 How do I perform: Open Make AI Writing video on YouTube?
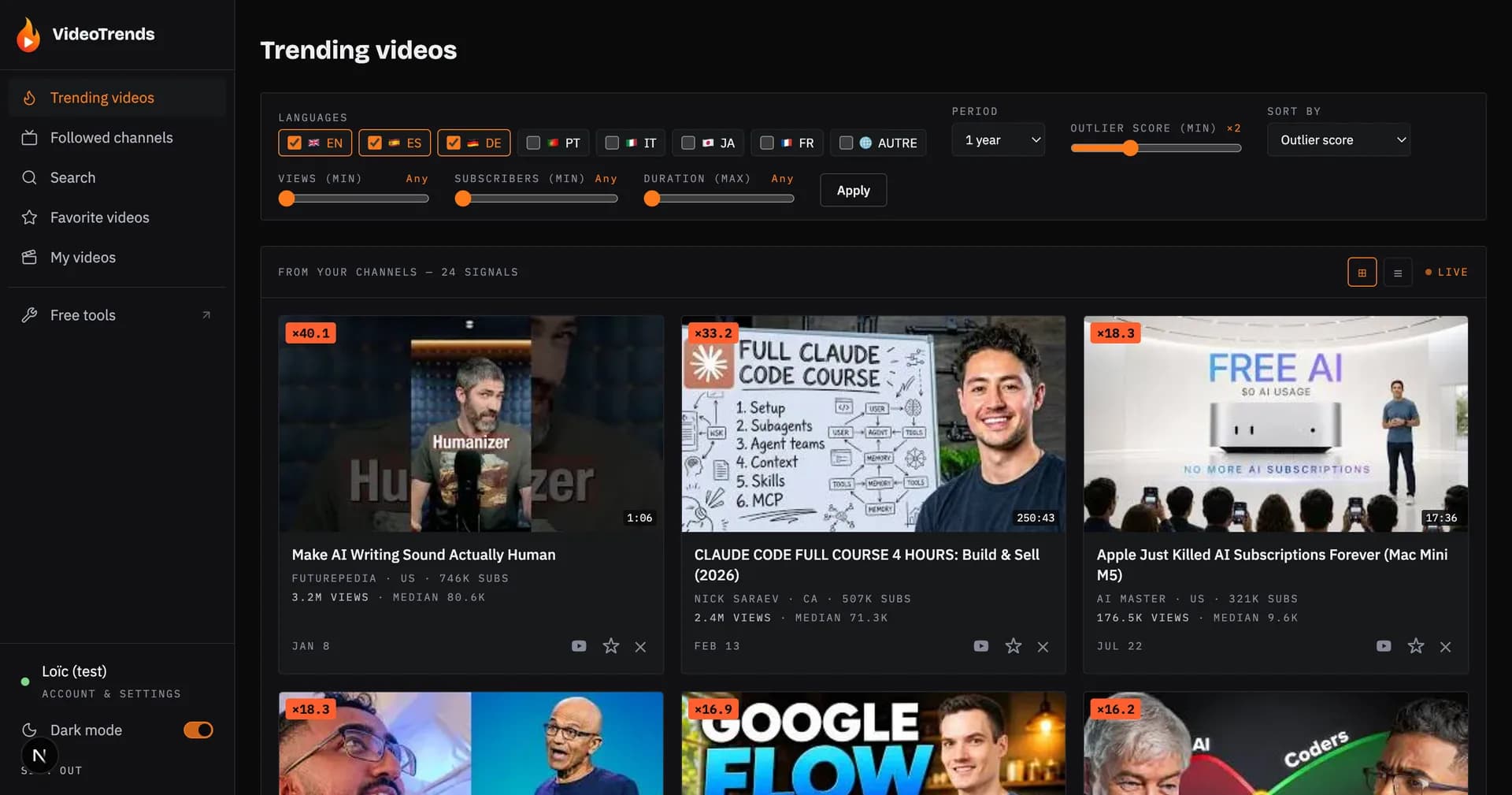tap(579, 646)
